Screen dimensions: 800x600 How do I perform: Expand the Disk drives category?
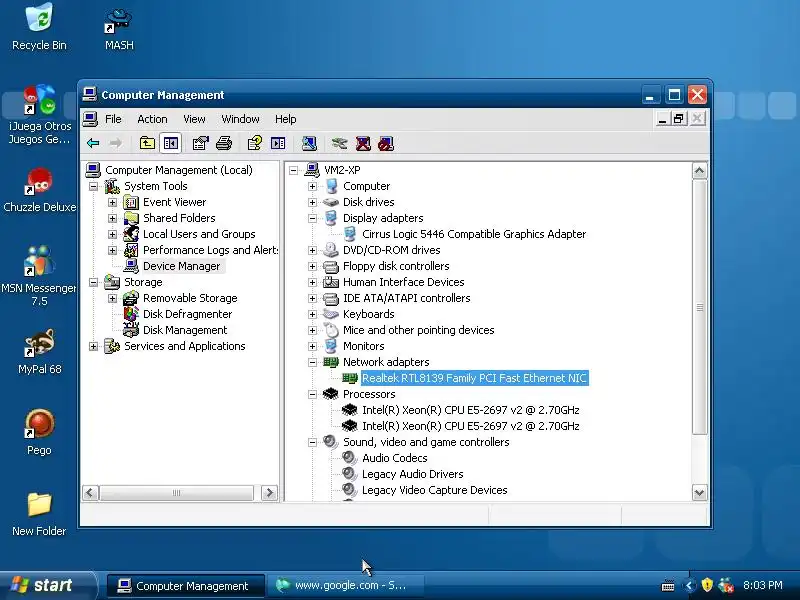tap(312, 202)
